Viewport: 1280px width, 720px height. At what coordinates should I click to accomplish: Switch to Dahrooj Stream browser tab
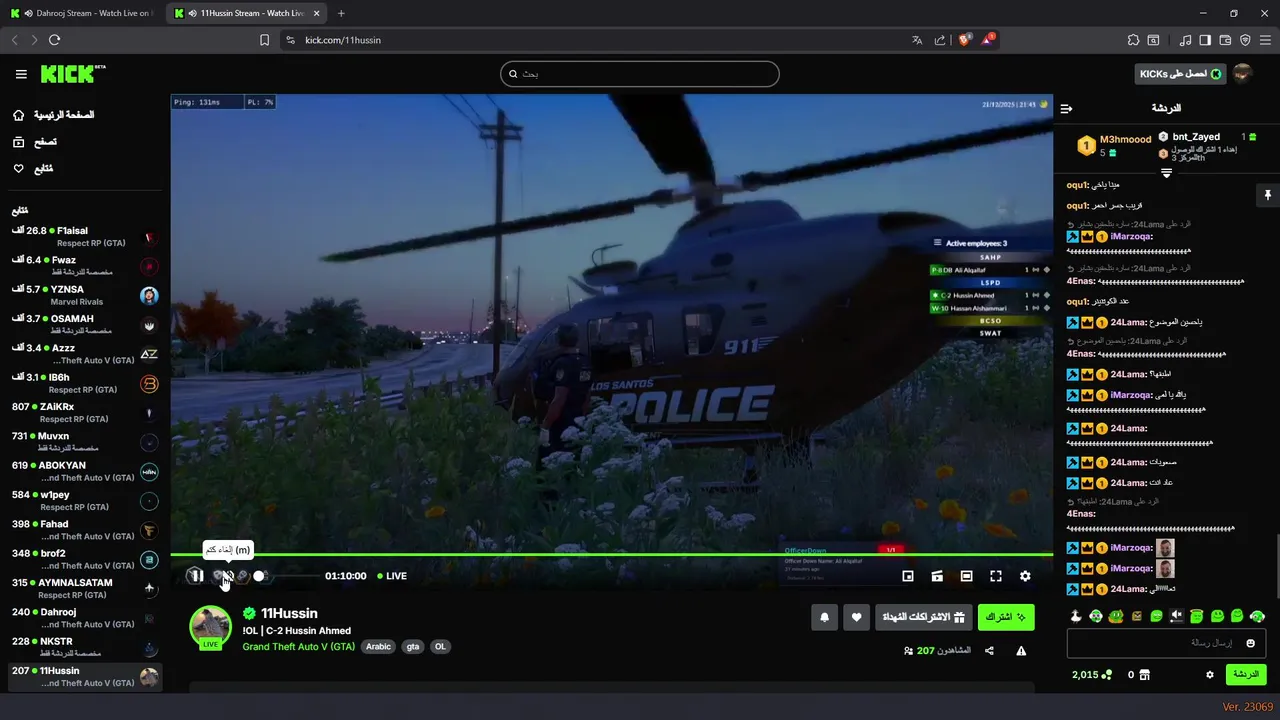coord(84,13)
